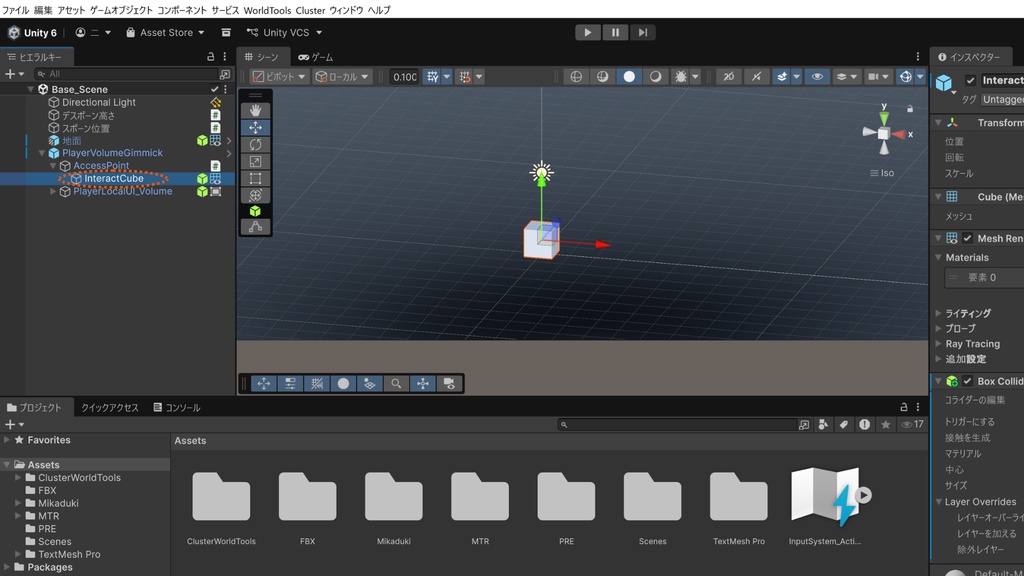Select the Hand view tool
The height and width of the screenshot is (576, 1024).
255,111
